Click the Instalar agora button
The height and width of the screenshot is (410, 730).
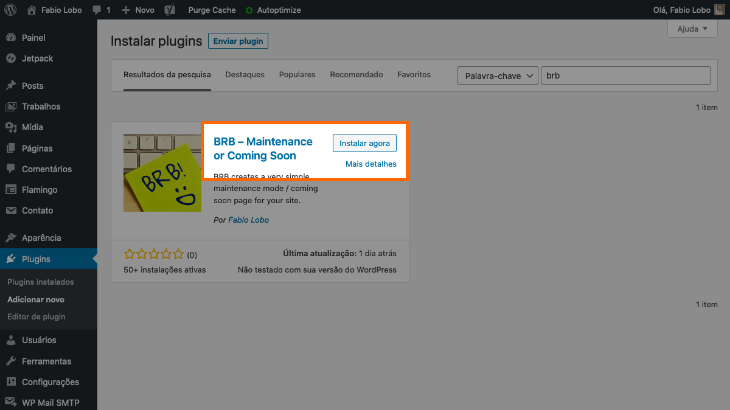(365, 143)
